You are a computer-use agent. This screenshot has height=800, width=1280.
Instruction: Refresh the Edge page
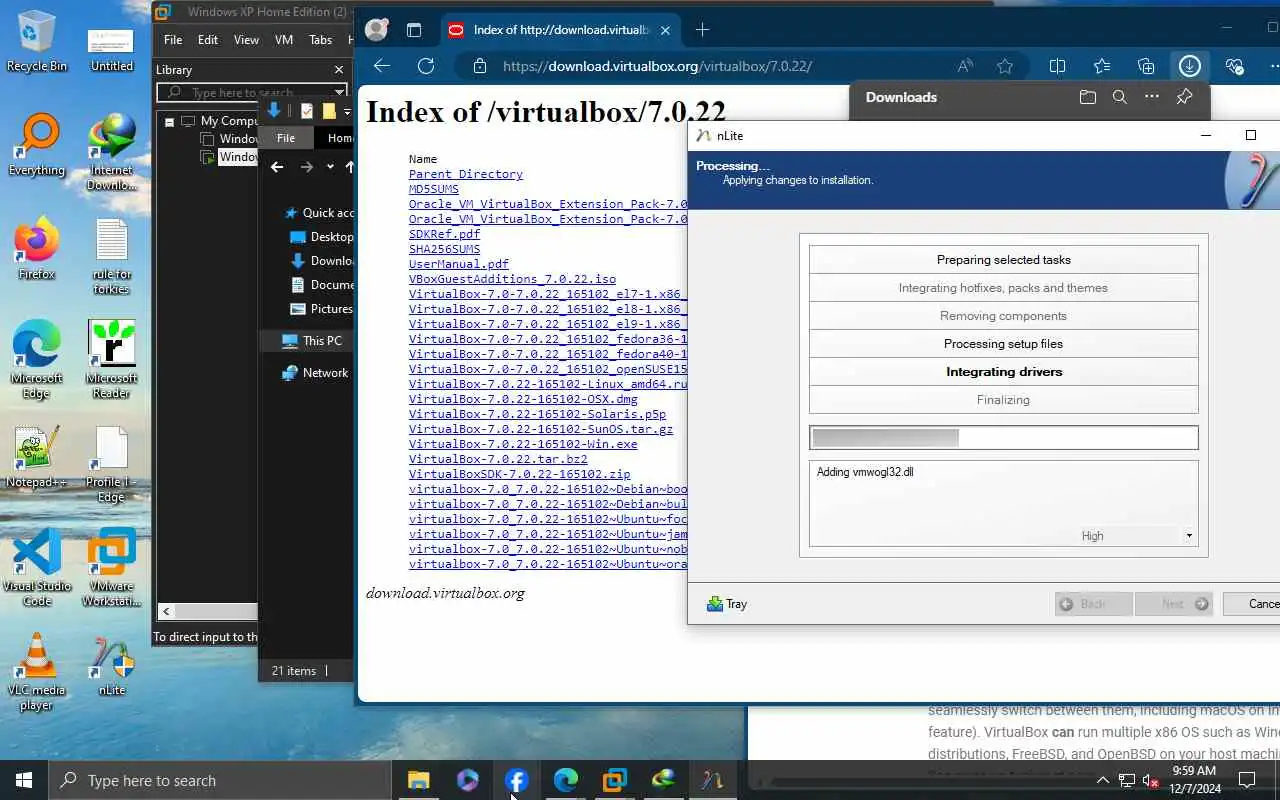click(x=426, y=66)
